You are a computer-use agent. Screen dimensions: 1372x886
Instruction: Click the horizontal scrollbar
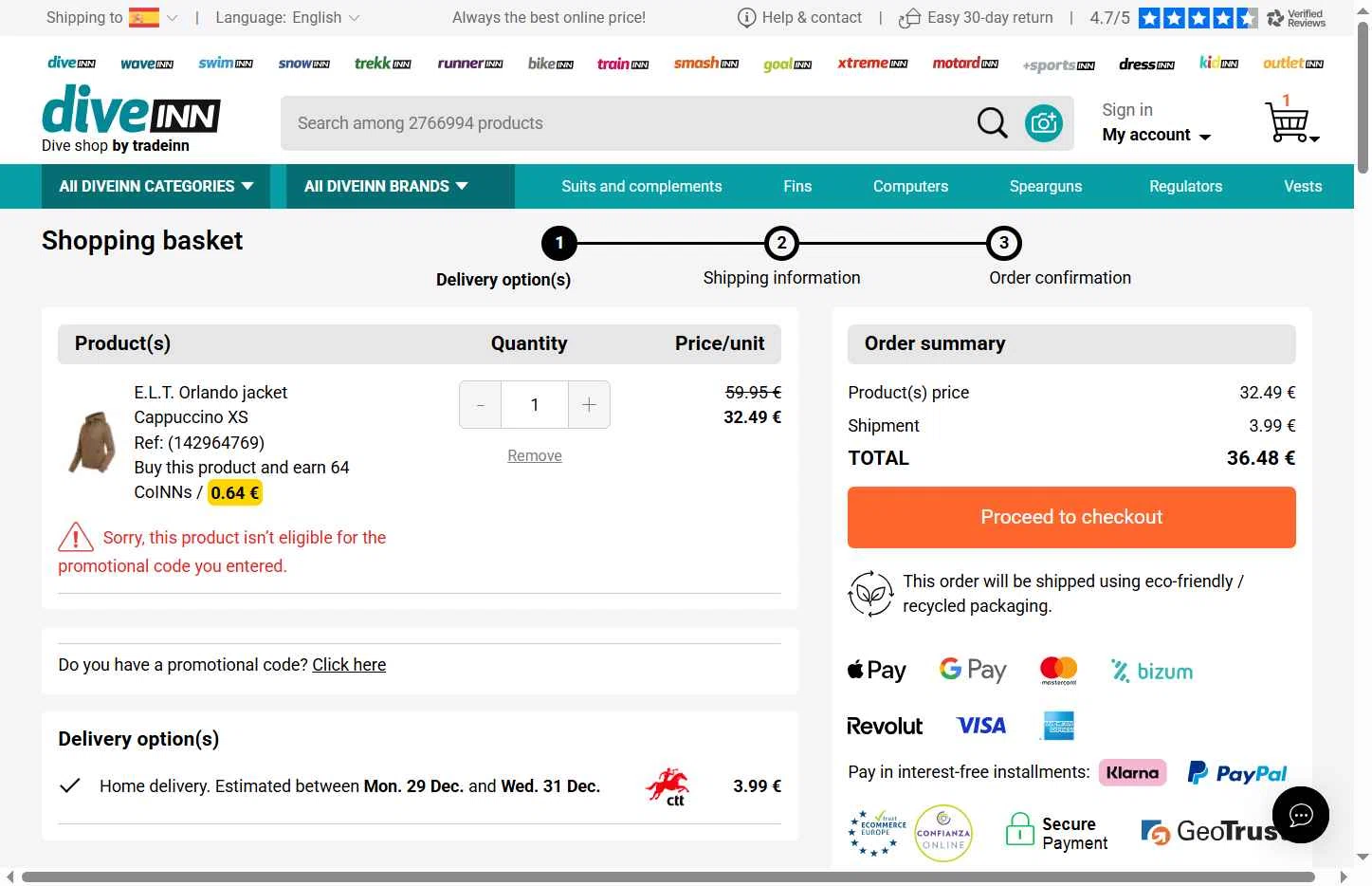(668, 877)
